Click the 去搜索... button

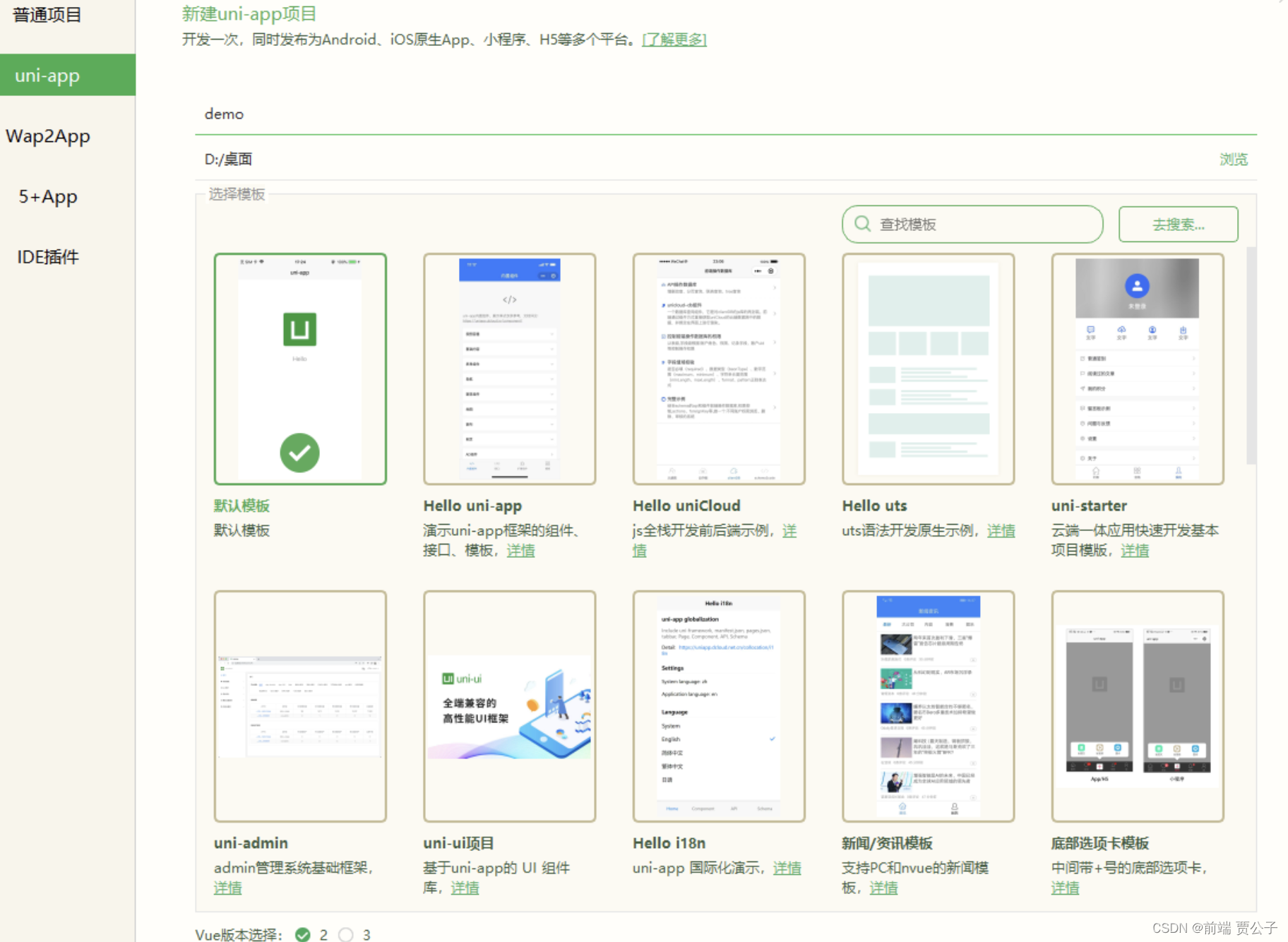coord(1178,225)
